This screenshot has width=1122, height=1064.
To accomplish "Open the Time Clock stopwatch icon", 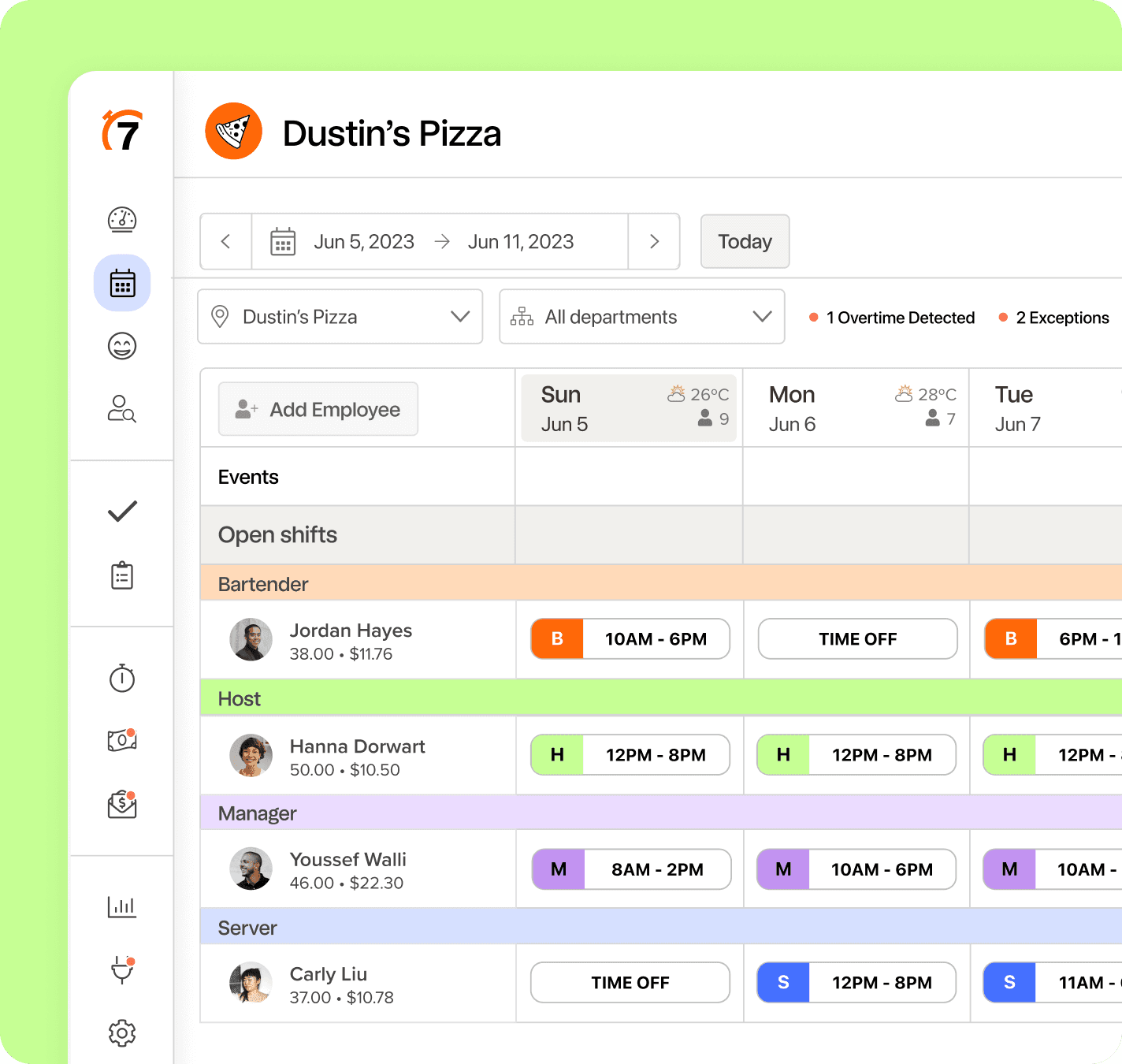I will pyautogui.click(x=121, y=679).
